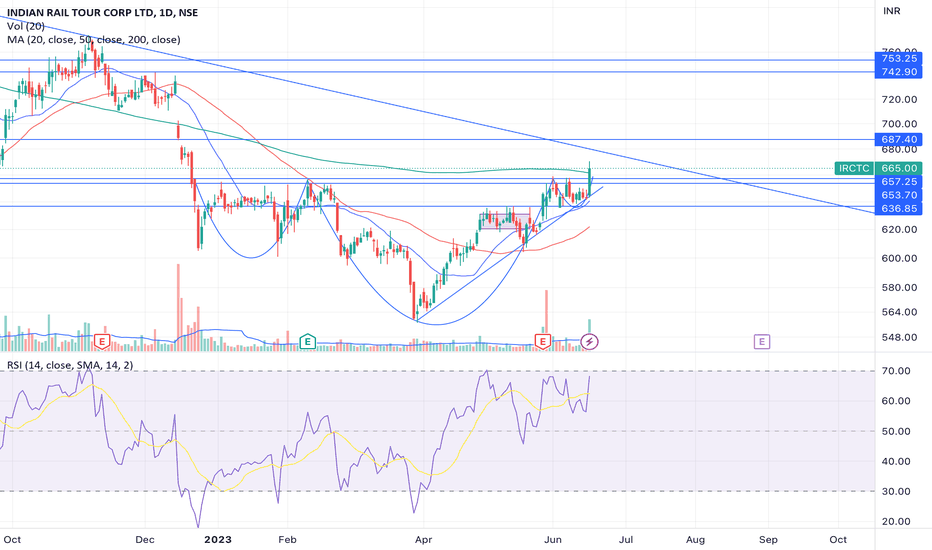Click the 600.00 price axis value

point(899,258)
